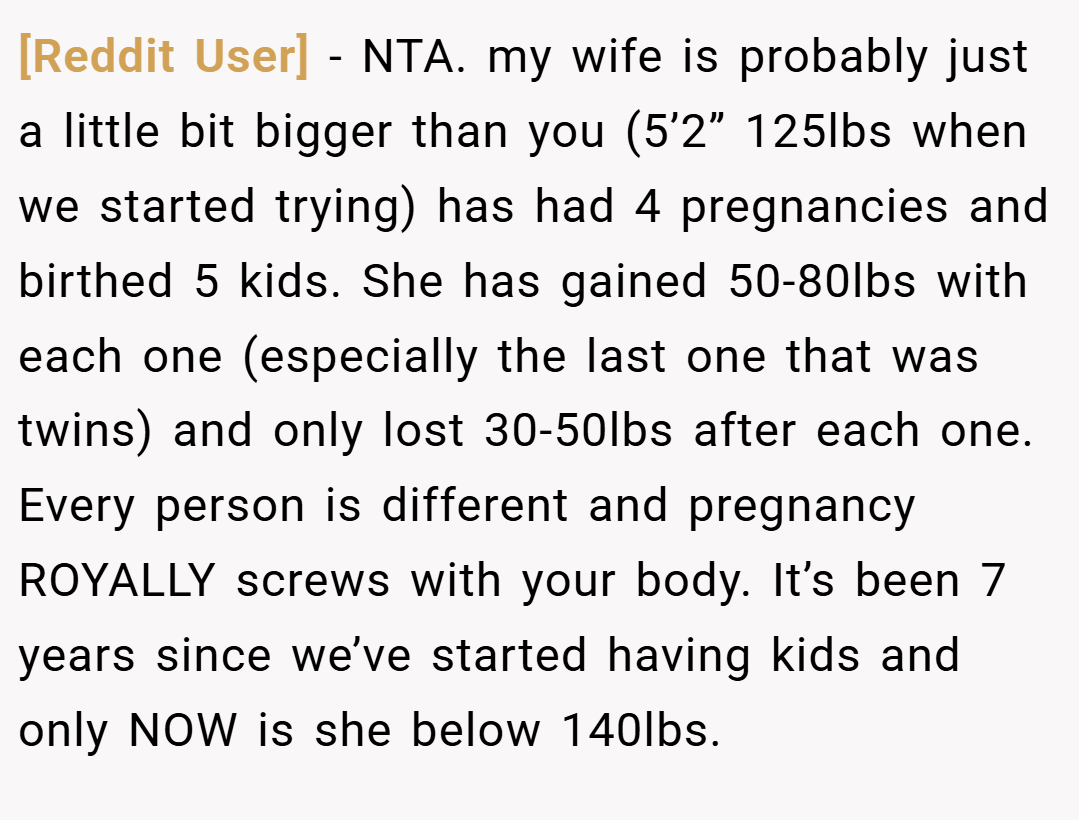Click the "125lbs" weight text

(x=818, y=131)
